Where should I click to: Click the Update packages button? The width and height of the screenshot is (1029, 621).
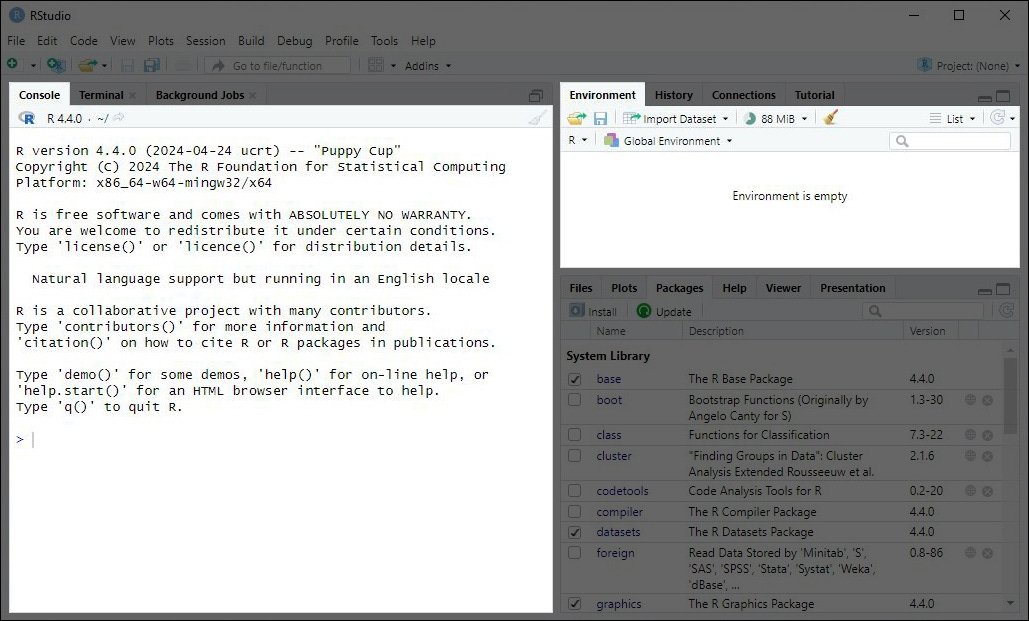coord(664,311)
